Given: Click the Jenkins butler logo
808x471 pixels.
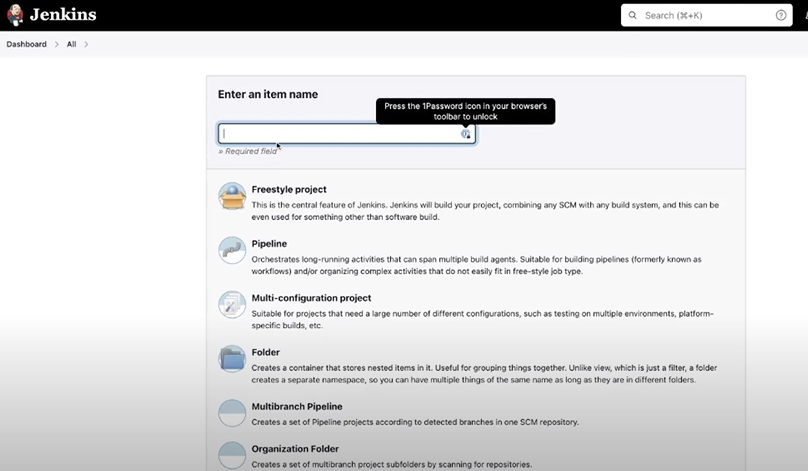Looking at the screenshot, I should click(15, 14).
